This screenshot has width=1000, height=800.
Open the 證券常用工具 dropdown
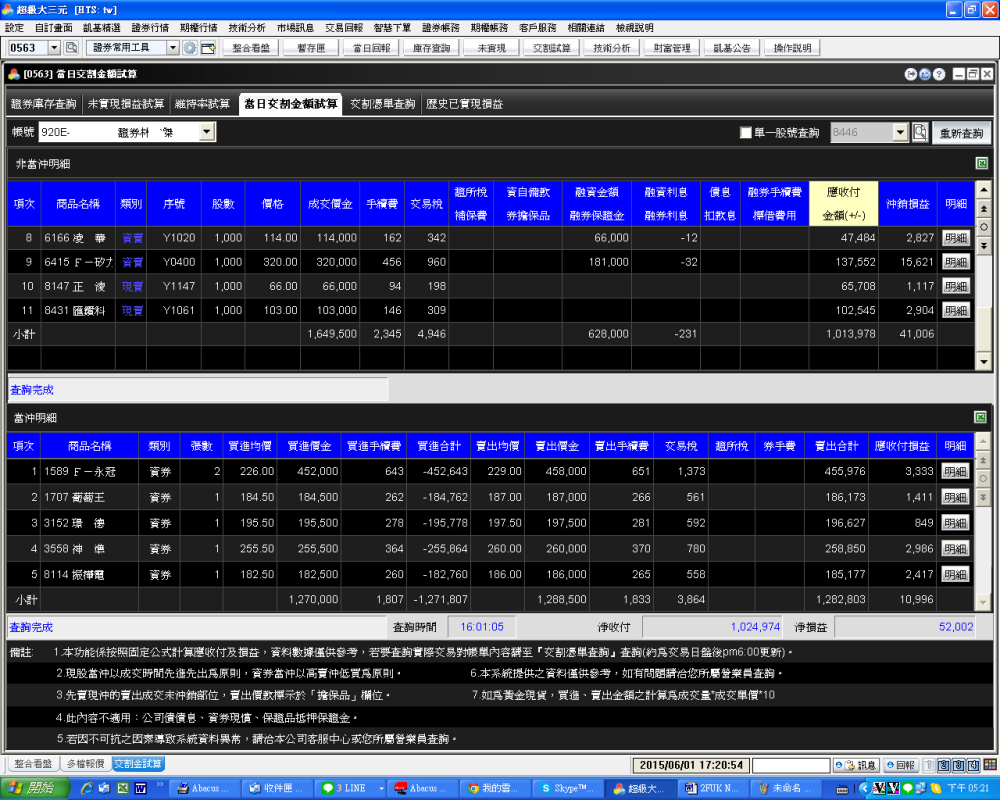[172, 48]
